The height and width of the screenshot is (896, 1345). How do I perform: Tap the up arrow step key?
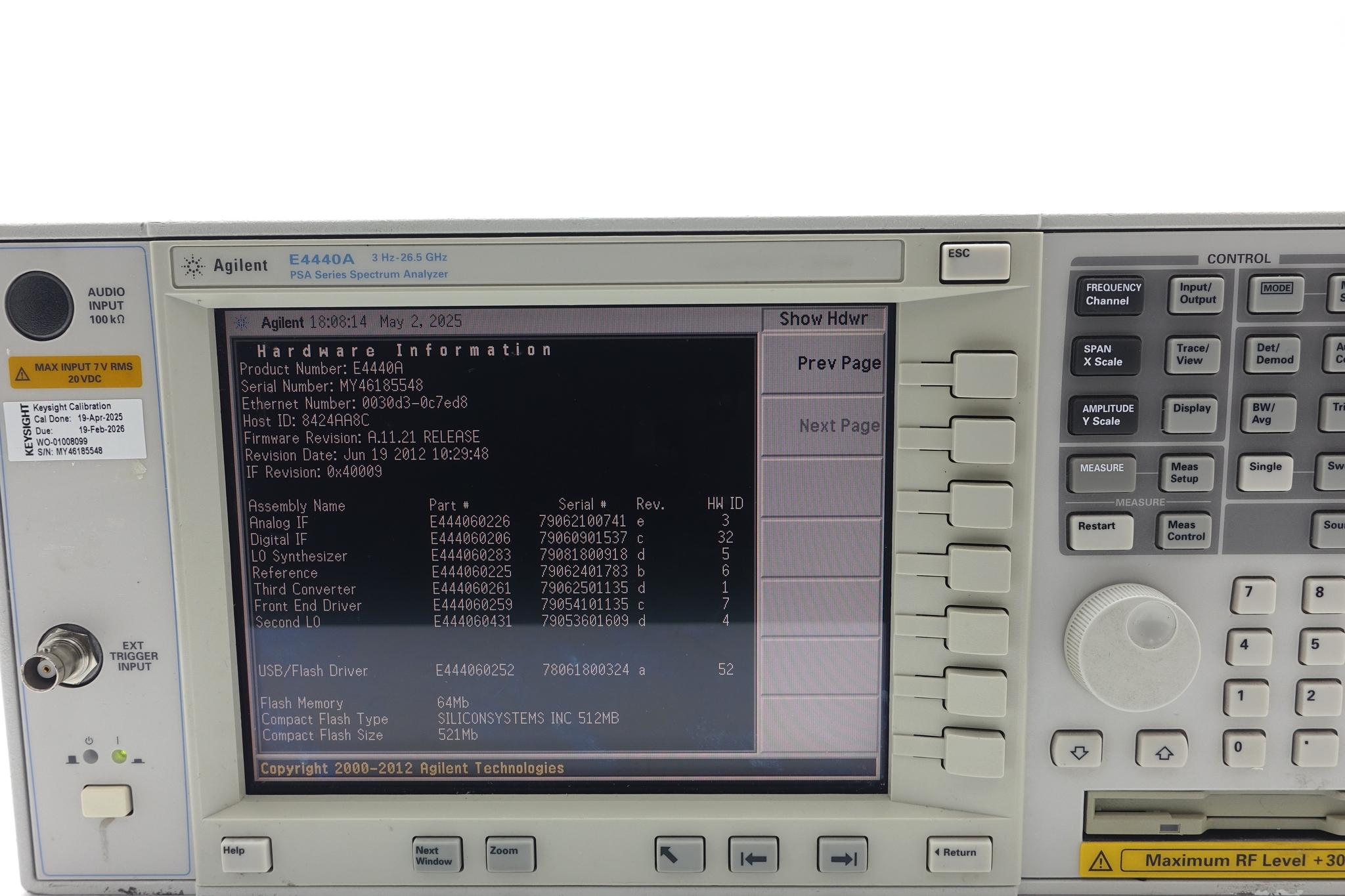pos(1163,749)
